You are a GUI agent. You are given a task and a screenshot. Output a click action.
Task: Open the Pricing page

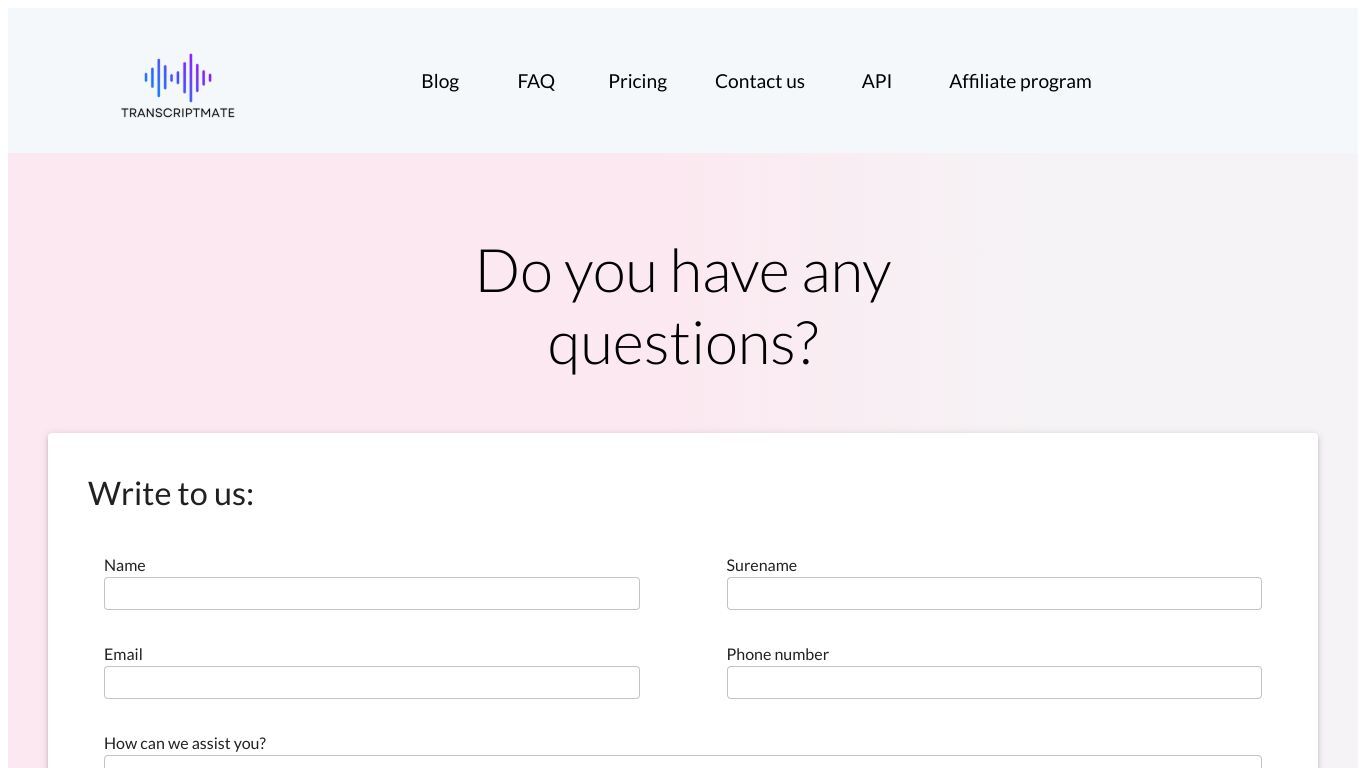pos(637,81)
